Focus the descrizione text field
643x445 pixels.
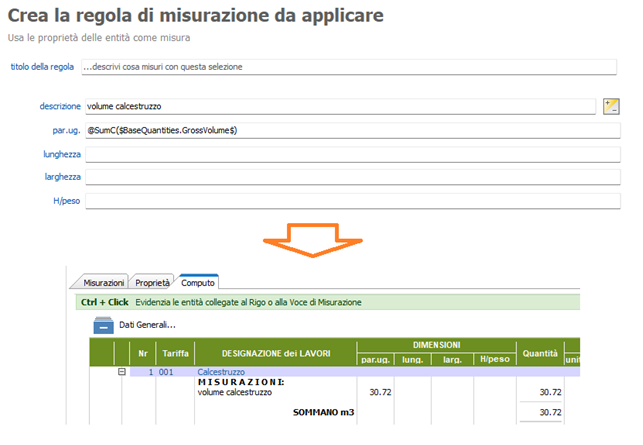click(340, 106)
